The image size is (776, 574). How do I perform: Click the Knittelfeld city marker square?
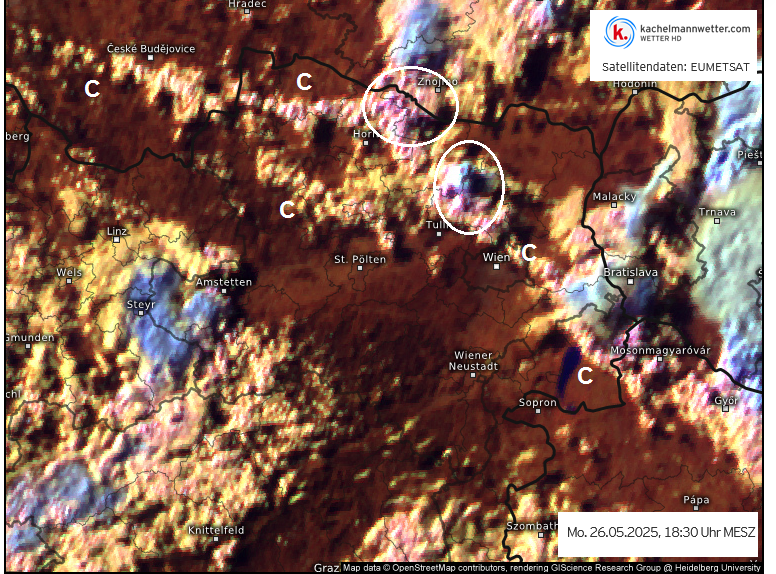[216, 539]
